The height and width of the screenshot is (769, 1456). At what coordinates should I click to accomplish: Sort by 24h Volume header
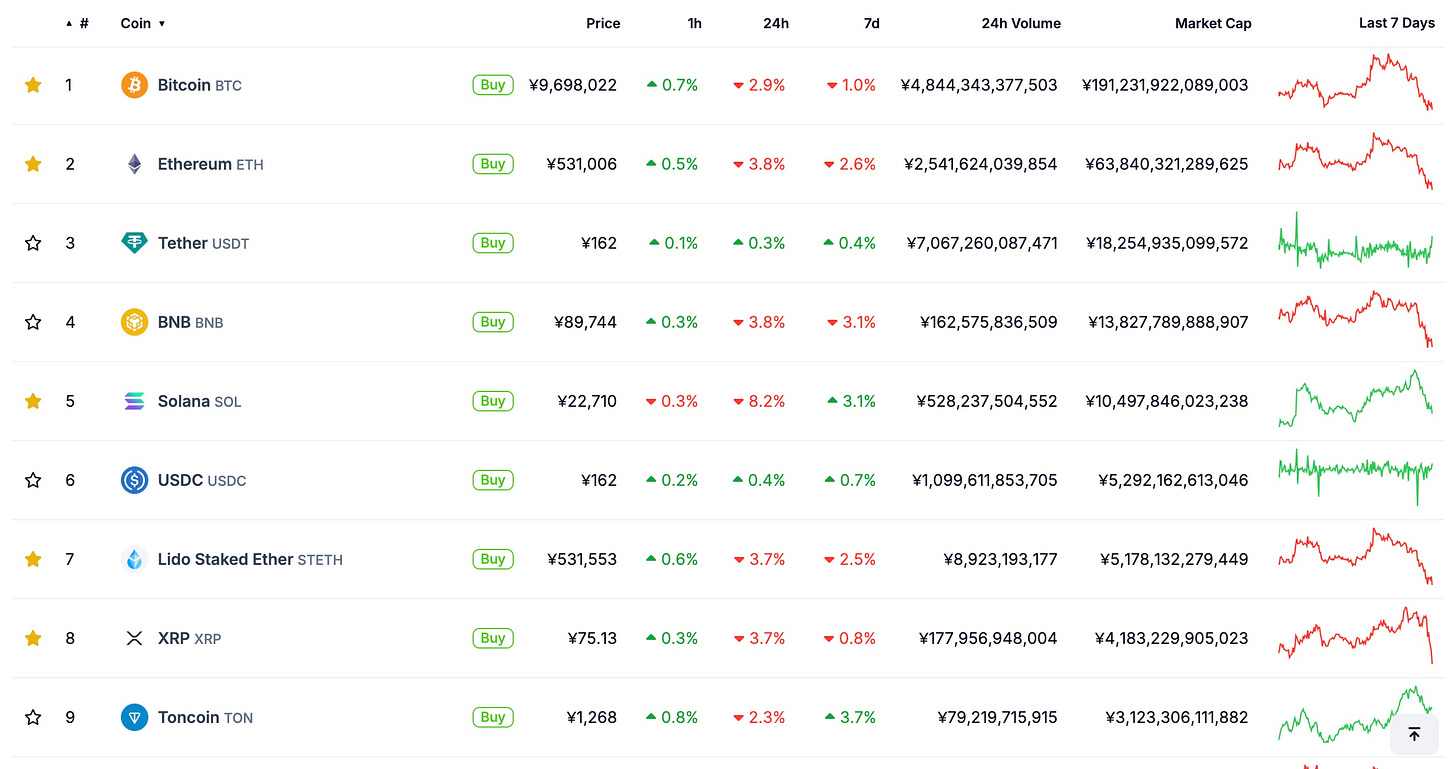click(x=1021, y=23)
